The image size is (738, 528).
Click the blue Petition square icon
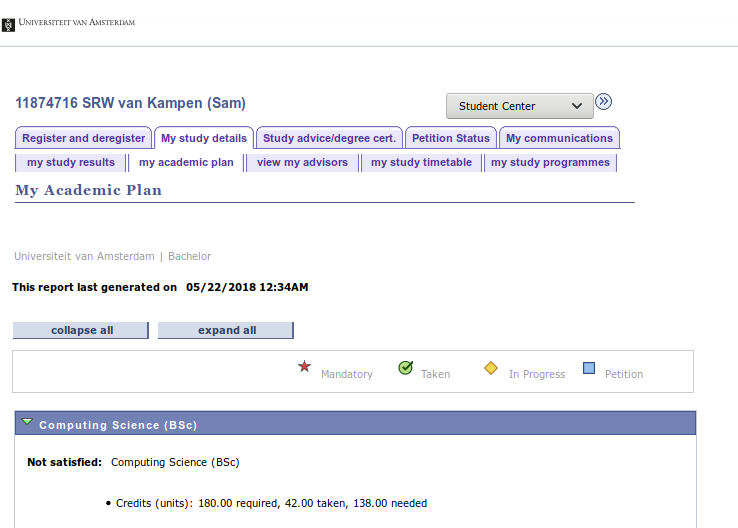point(589,368)
